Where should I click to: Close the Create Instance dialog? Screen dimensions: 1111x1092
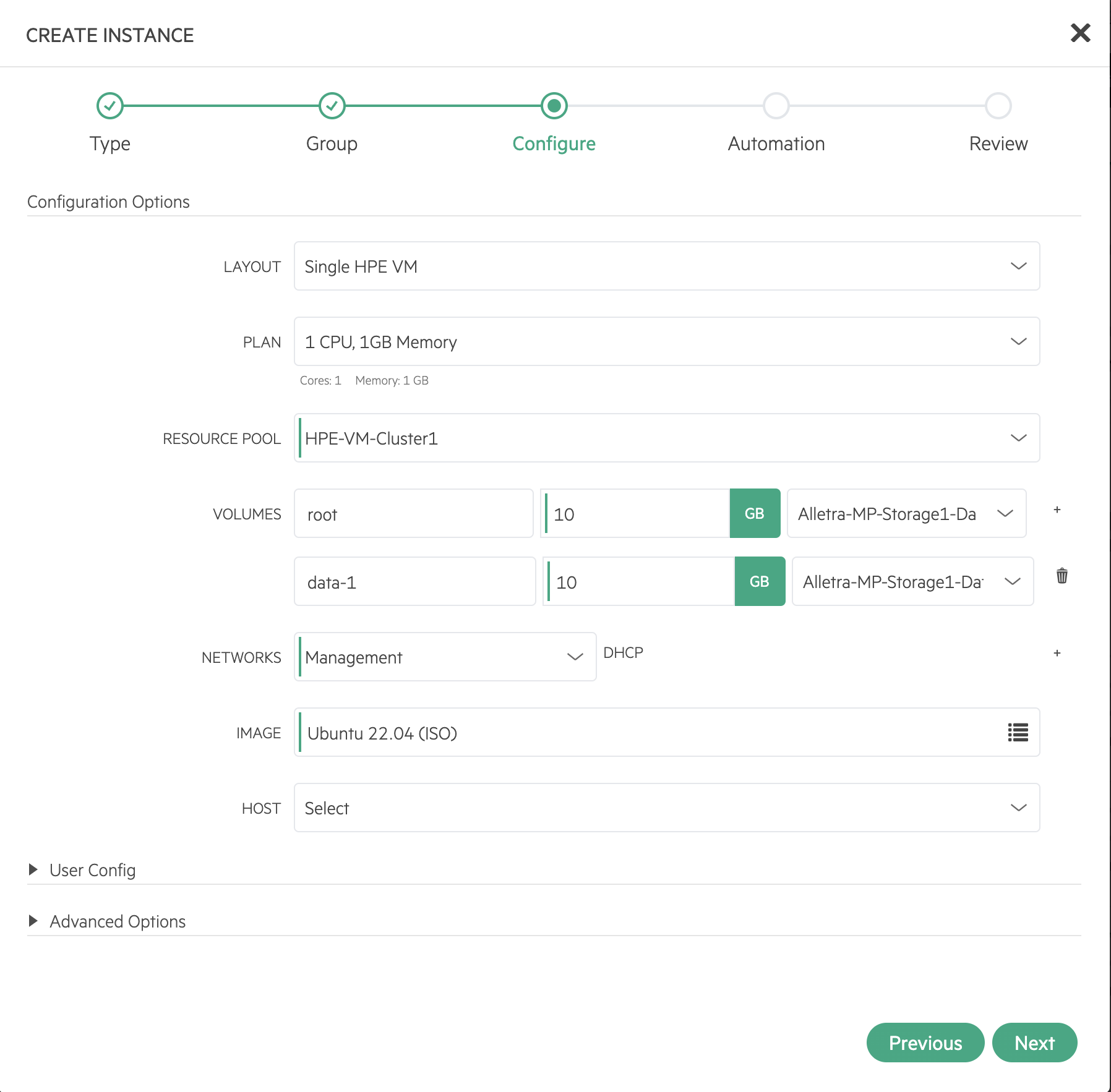1081,33
